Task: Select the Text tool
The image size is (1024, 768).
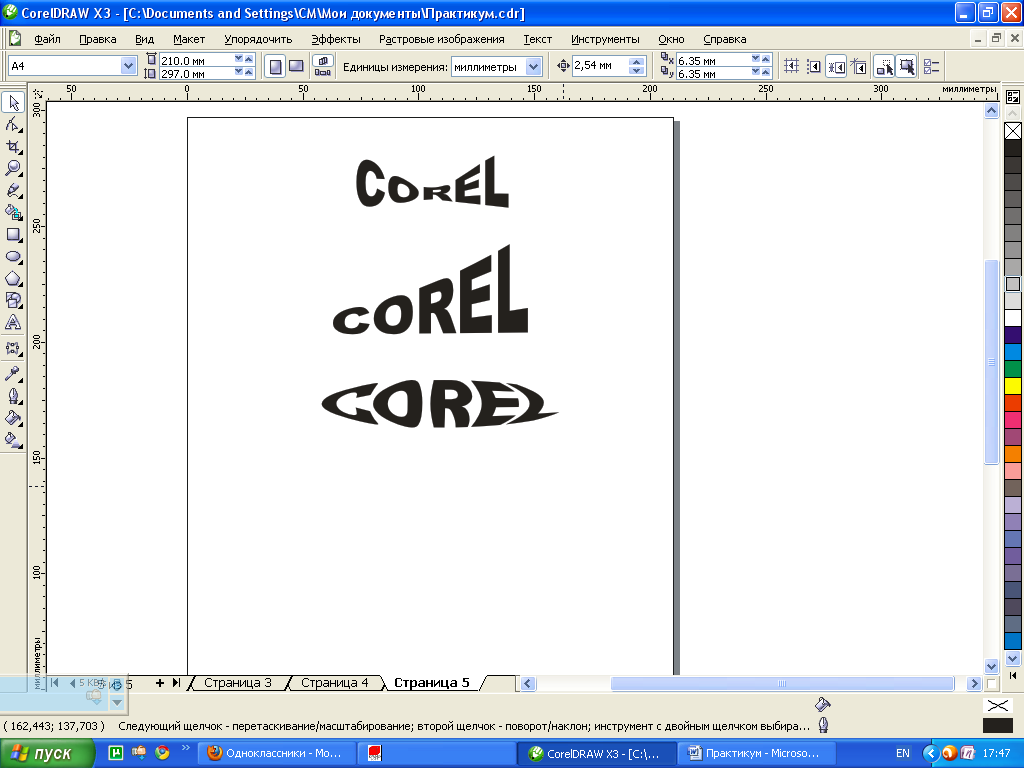Action: pyautogui.click(x=13, y=323)
